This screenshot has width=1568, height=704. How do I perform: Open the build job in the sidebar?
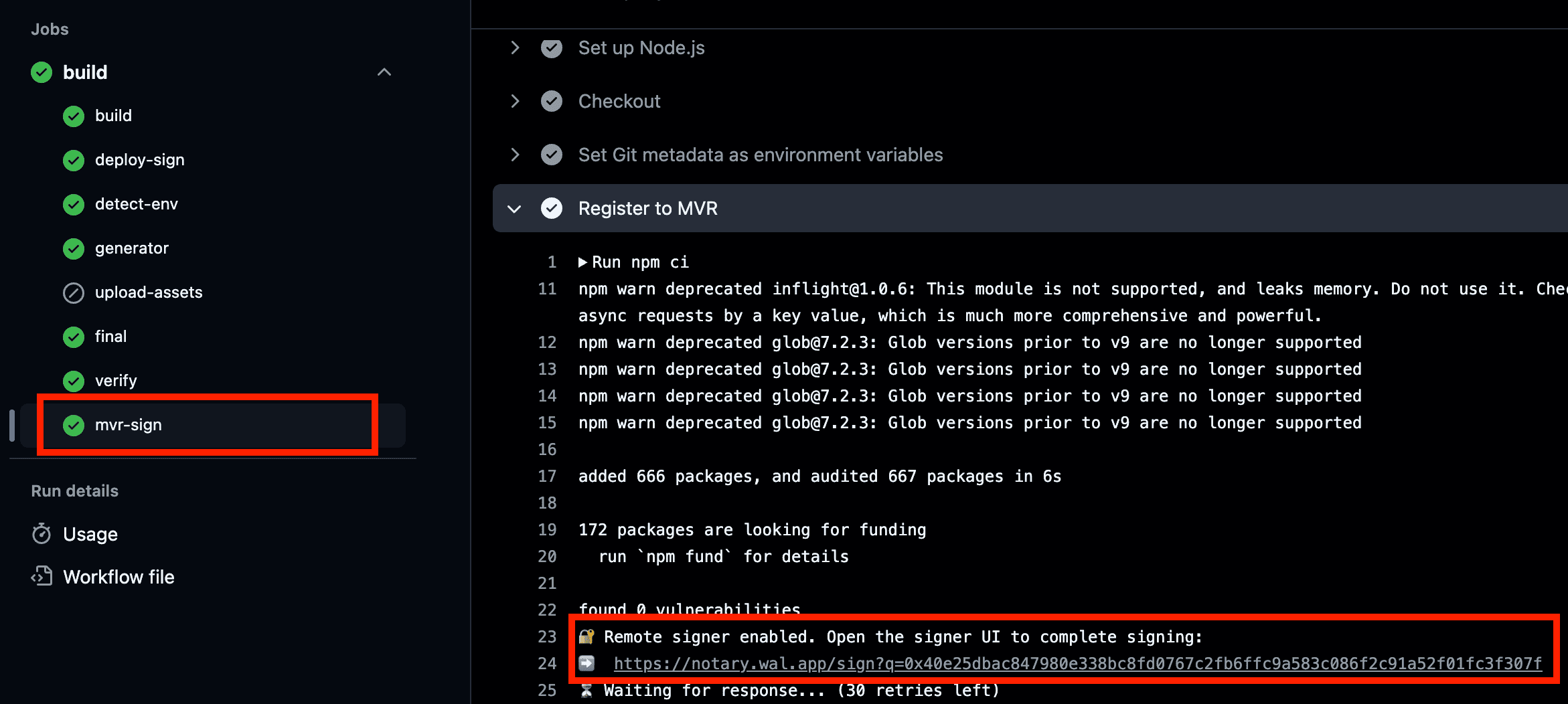coord(113,116)
